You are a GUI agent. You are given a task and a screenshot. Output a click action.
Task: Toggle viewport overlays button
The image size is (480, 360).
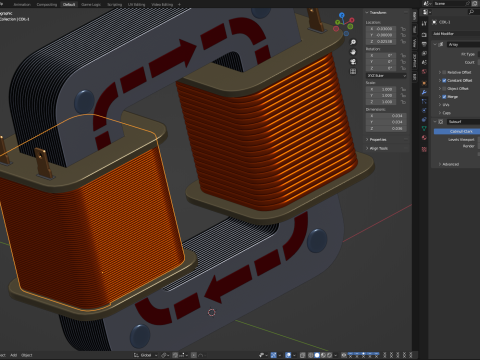coord(289,355)
